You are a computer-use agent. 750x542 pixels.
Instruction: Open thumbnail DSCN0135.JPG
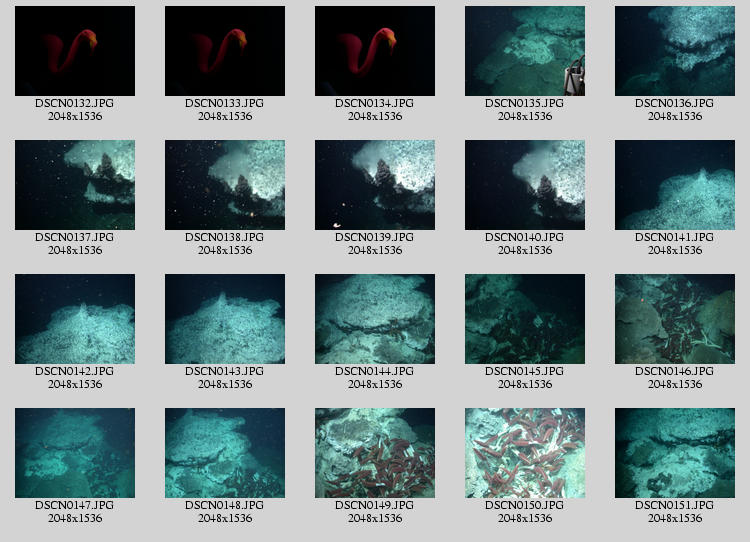[524, 51]
